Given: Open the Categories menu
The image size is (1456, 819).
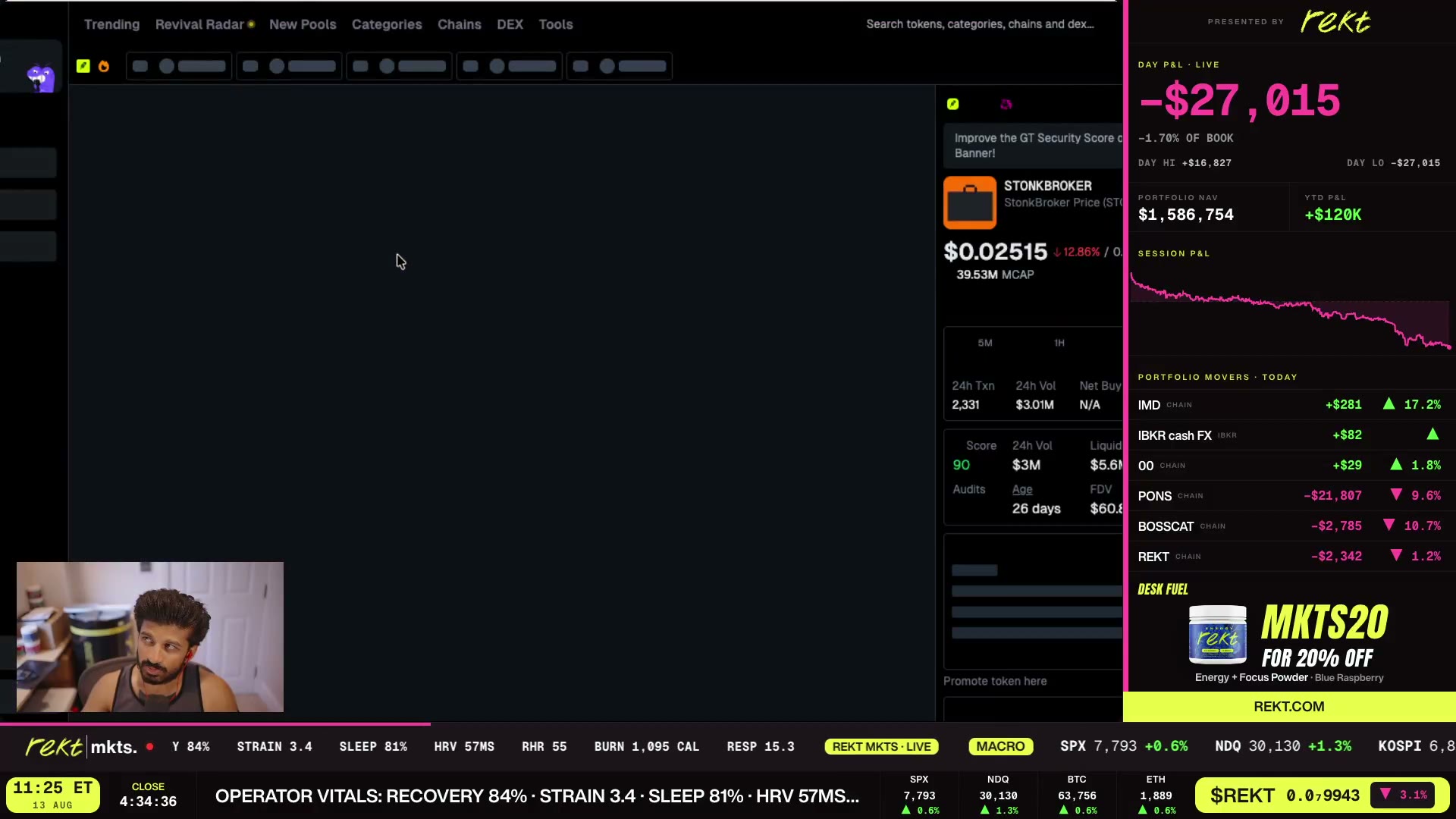Looking at the screenshot, I should pyautogui.click(x=387, y=24).
